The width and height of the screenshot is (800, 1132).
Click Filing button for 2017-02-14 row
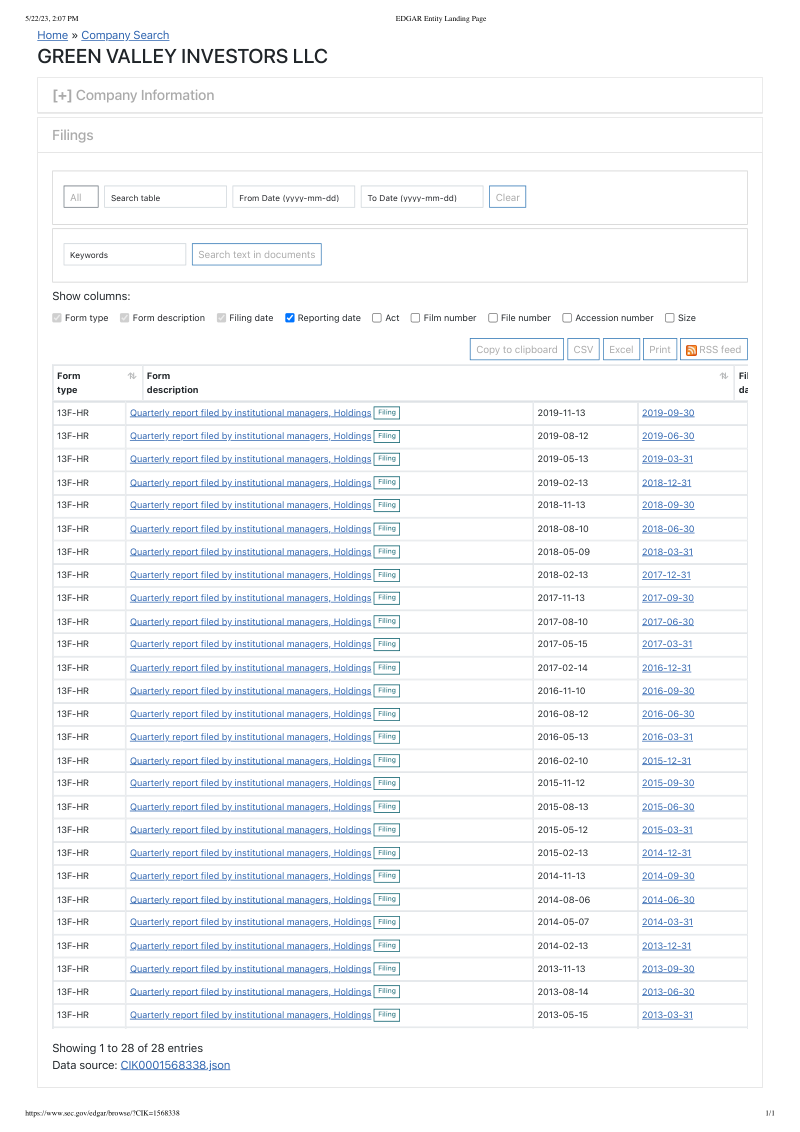click(x=387, y=668)
